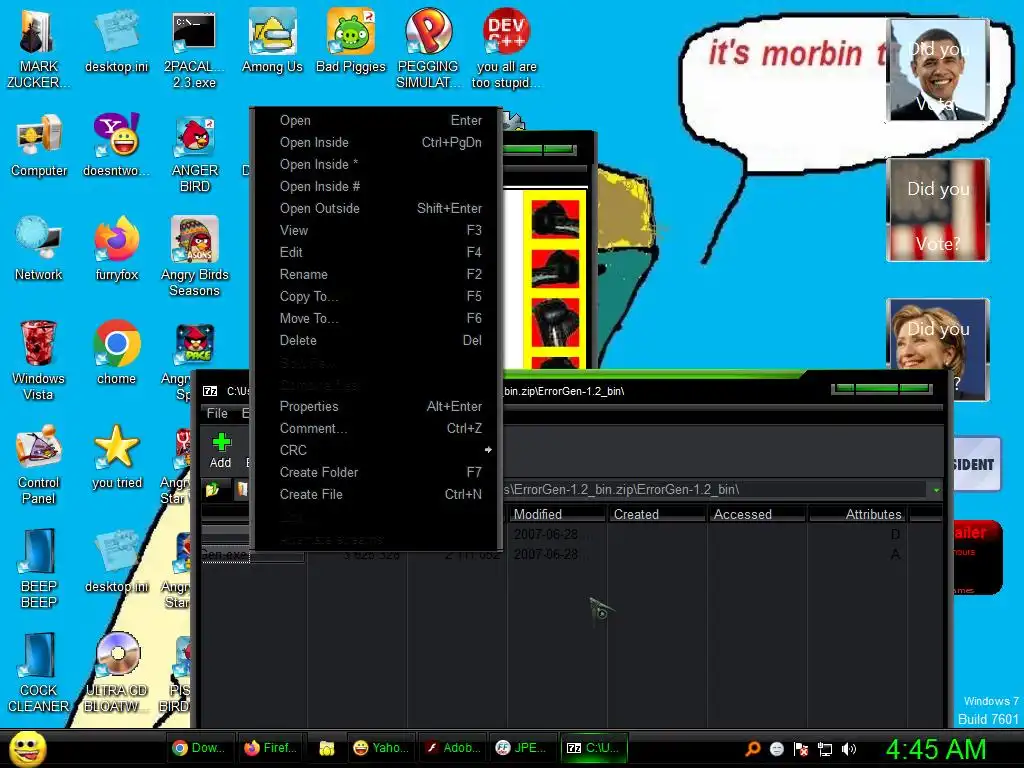The width and height of the screenshot is (1024, 768).
Task: Launch the Angry Birds Seasons shortcut
Action: tap(195, 257)
